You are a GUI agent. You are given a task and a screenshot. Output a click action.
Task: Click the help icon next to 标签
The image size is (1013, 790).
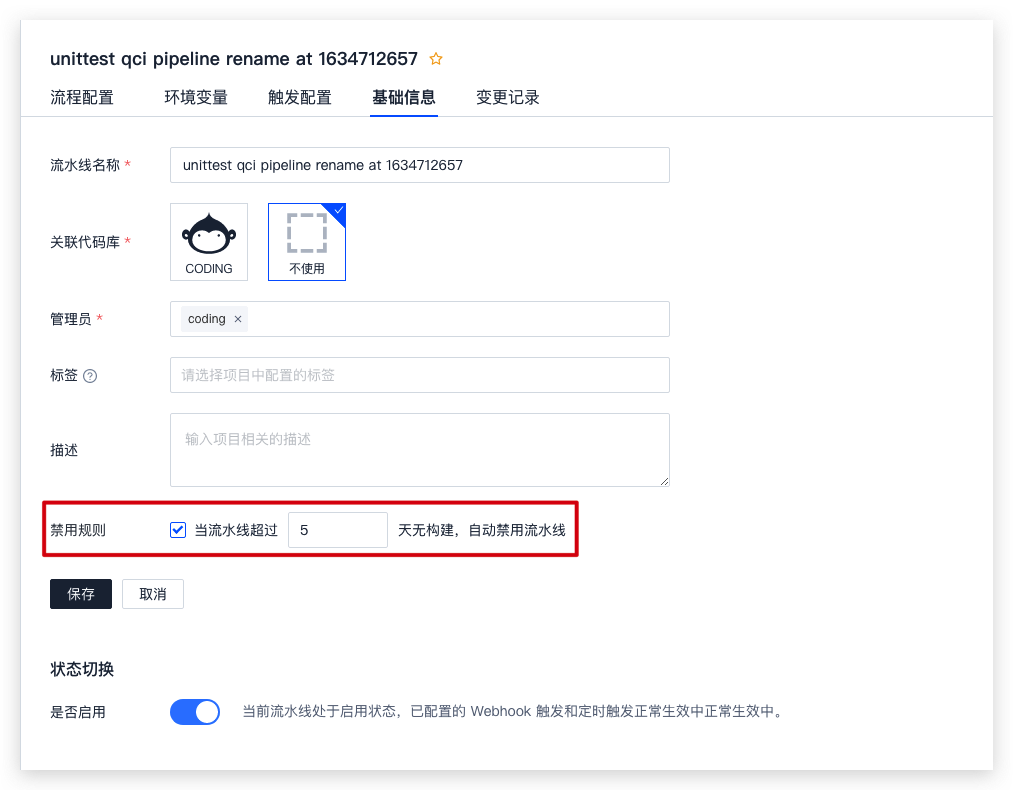(90, 376)
